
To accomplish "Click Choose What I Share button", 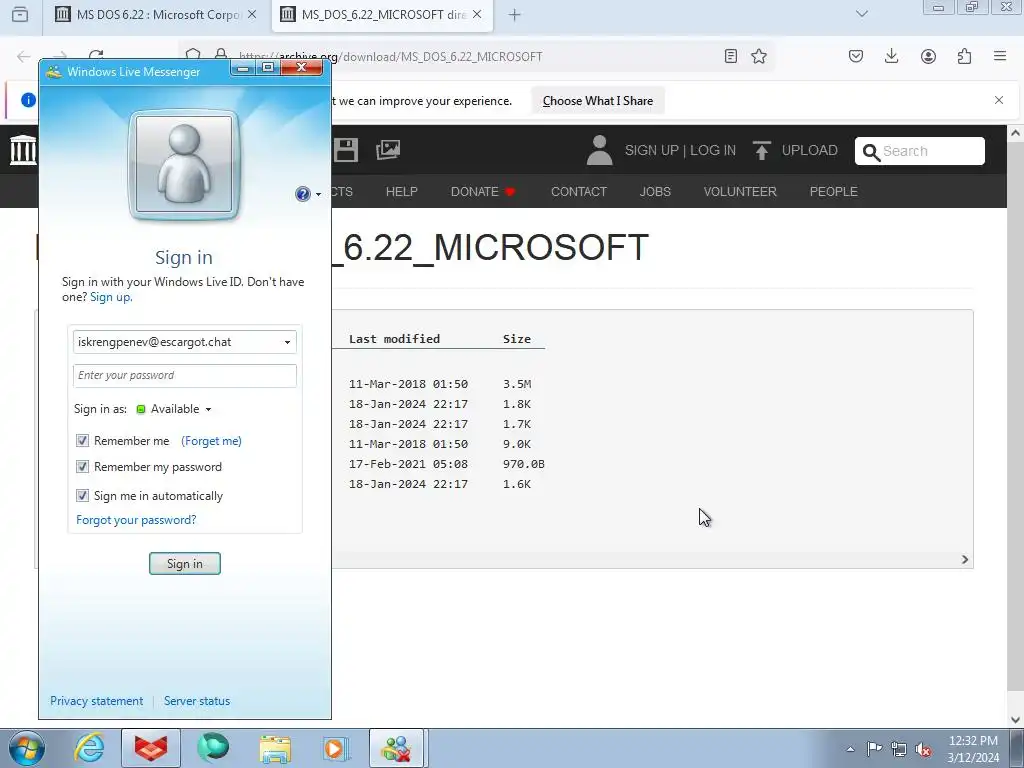I will [x=598, y=101].
